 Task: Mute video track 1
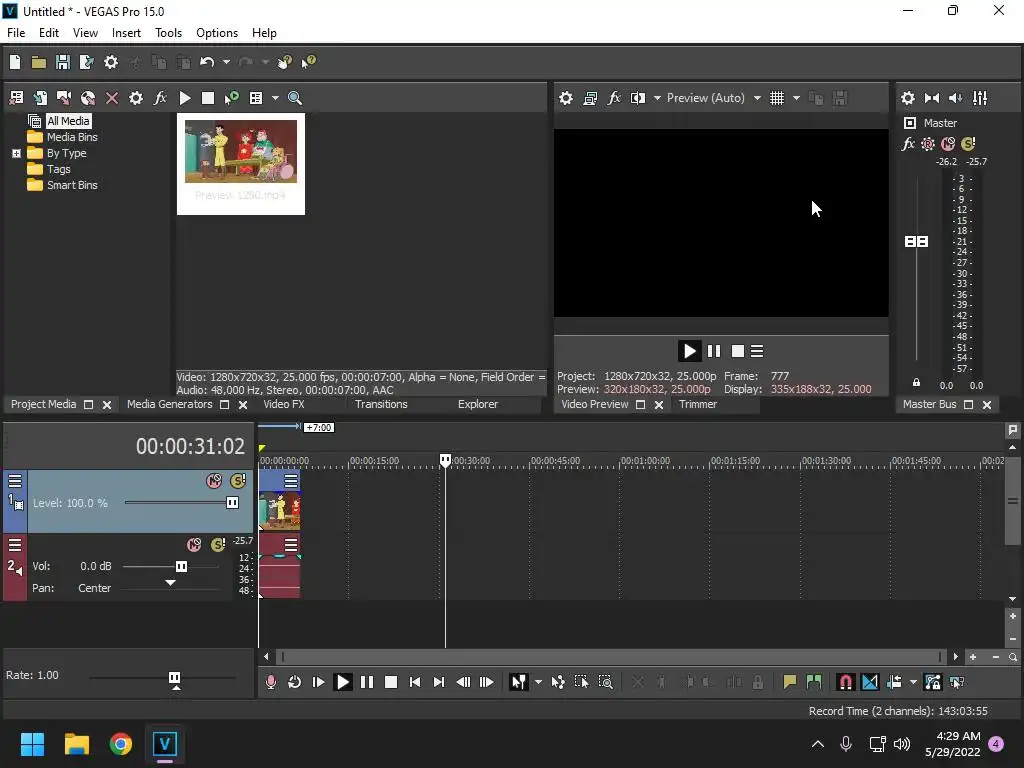214,481
